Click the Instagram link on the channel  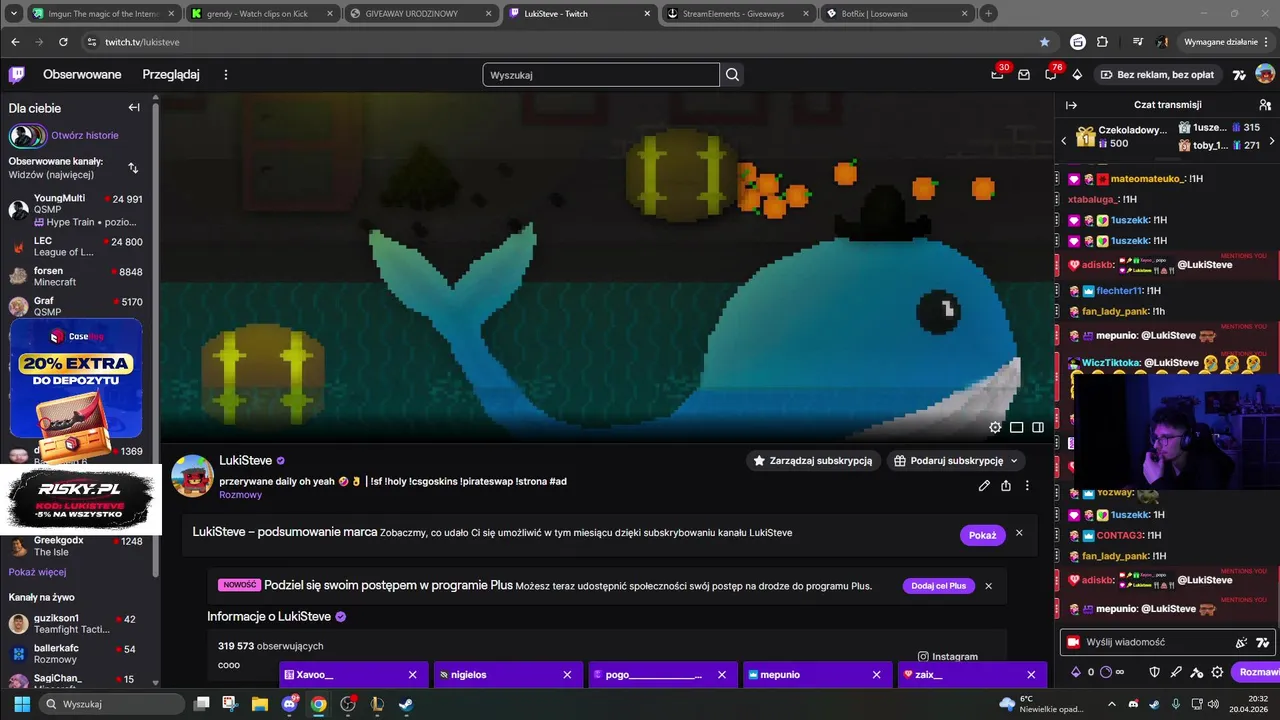[x=948, y=657]
